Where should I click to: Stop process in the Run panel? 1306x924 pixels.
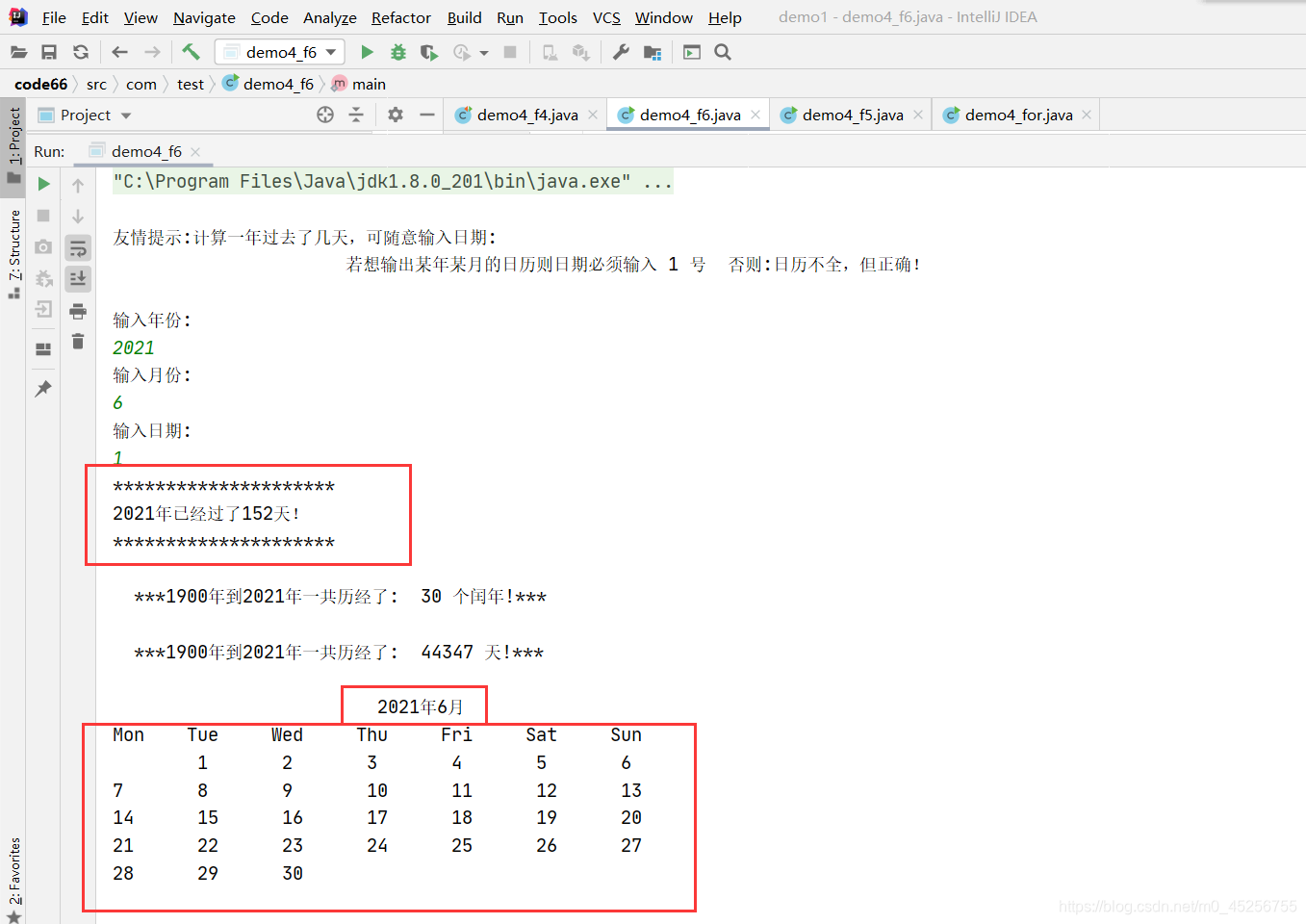pos(43,216)
